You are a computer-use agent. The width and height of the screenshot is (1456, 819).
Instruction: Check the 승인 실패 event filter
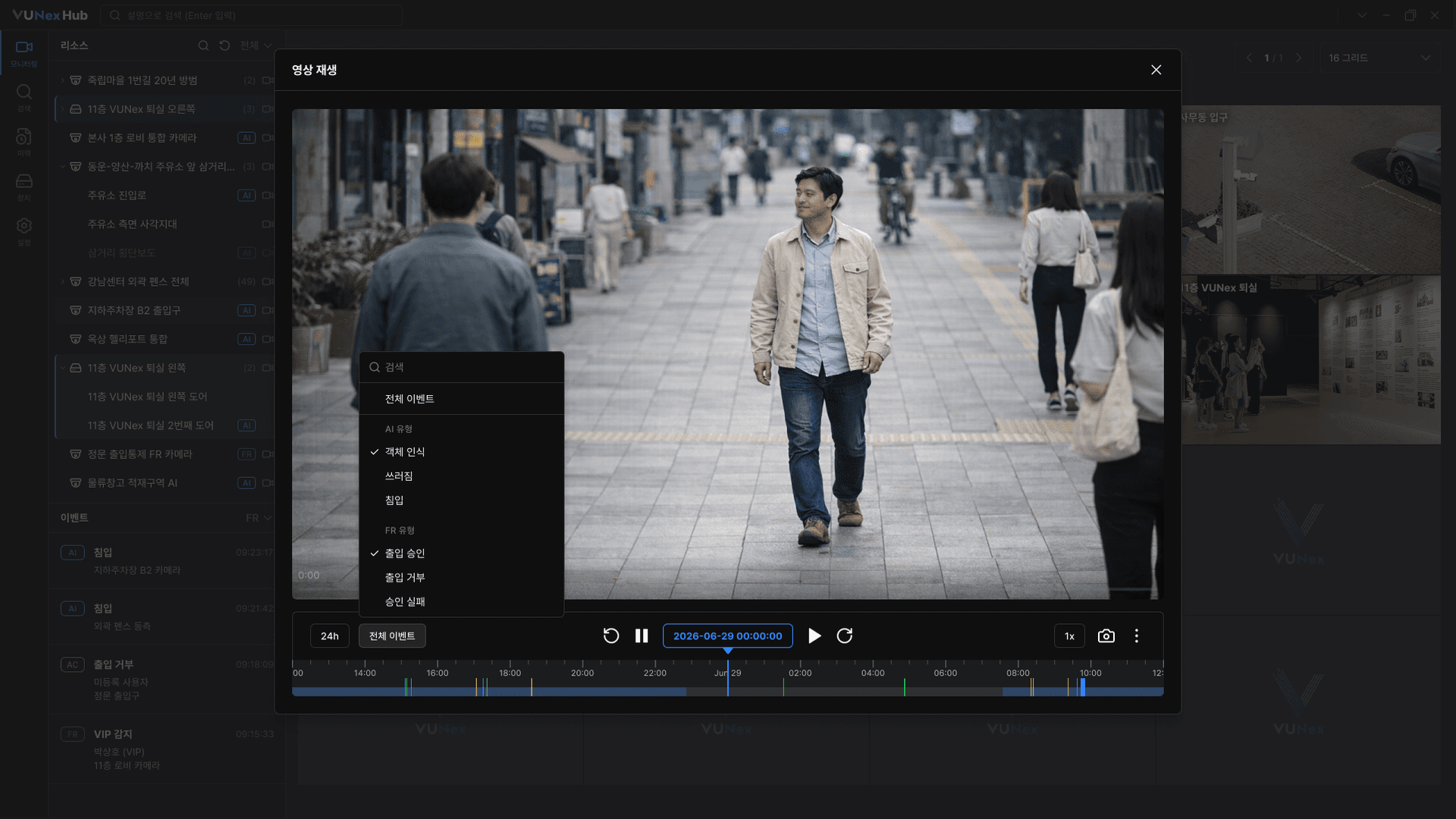pyautogui.click(x=461, y=602)
